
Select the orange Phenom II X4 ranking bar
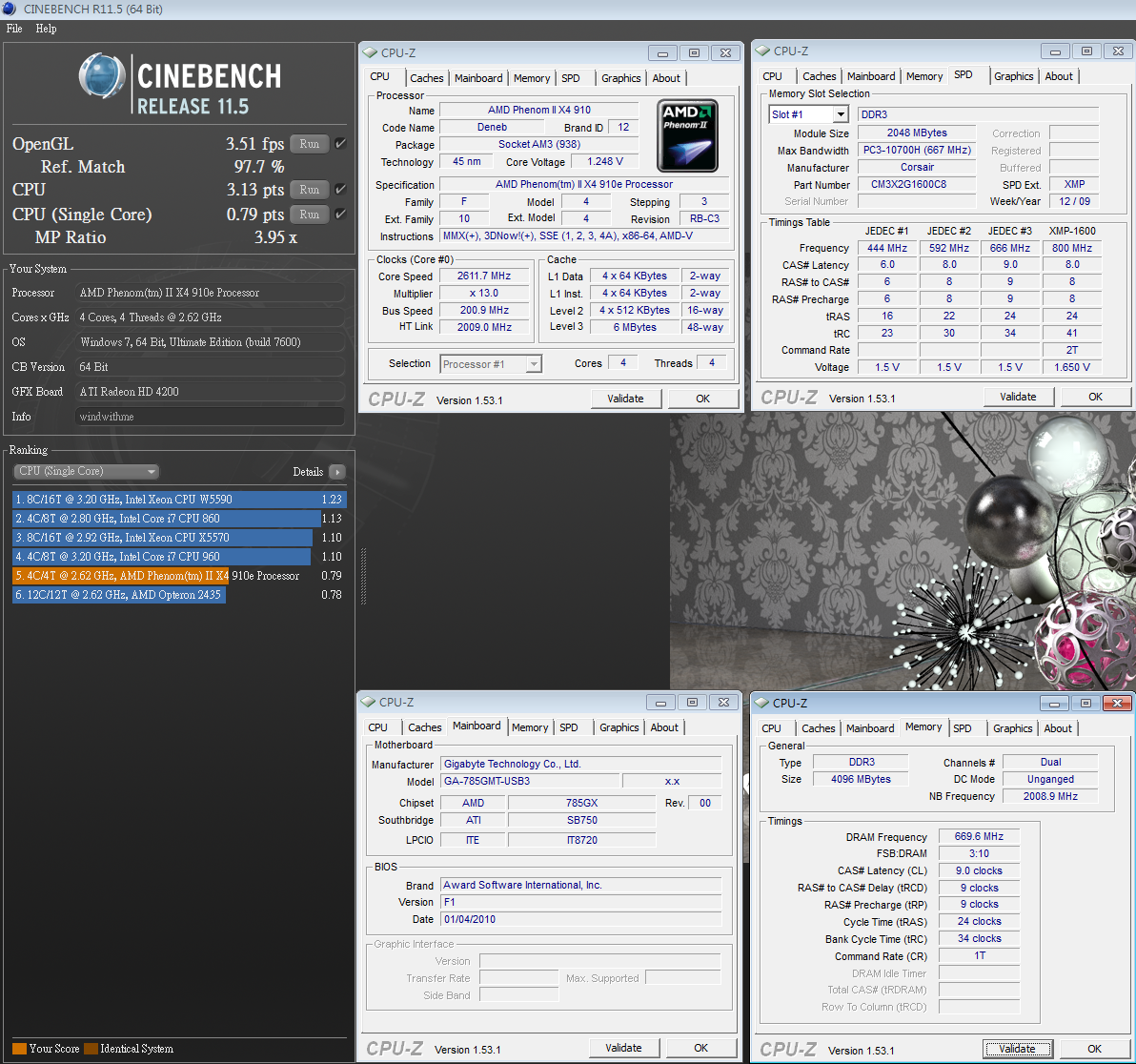pos(120,576)
